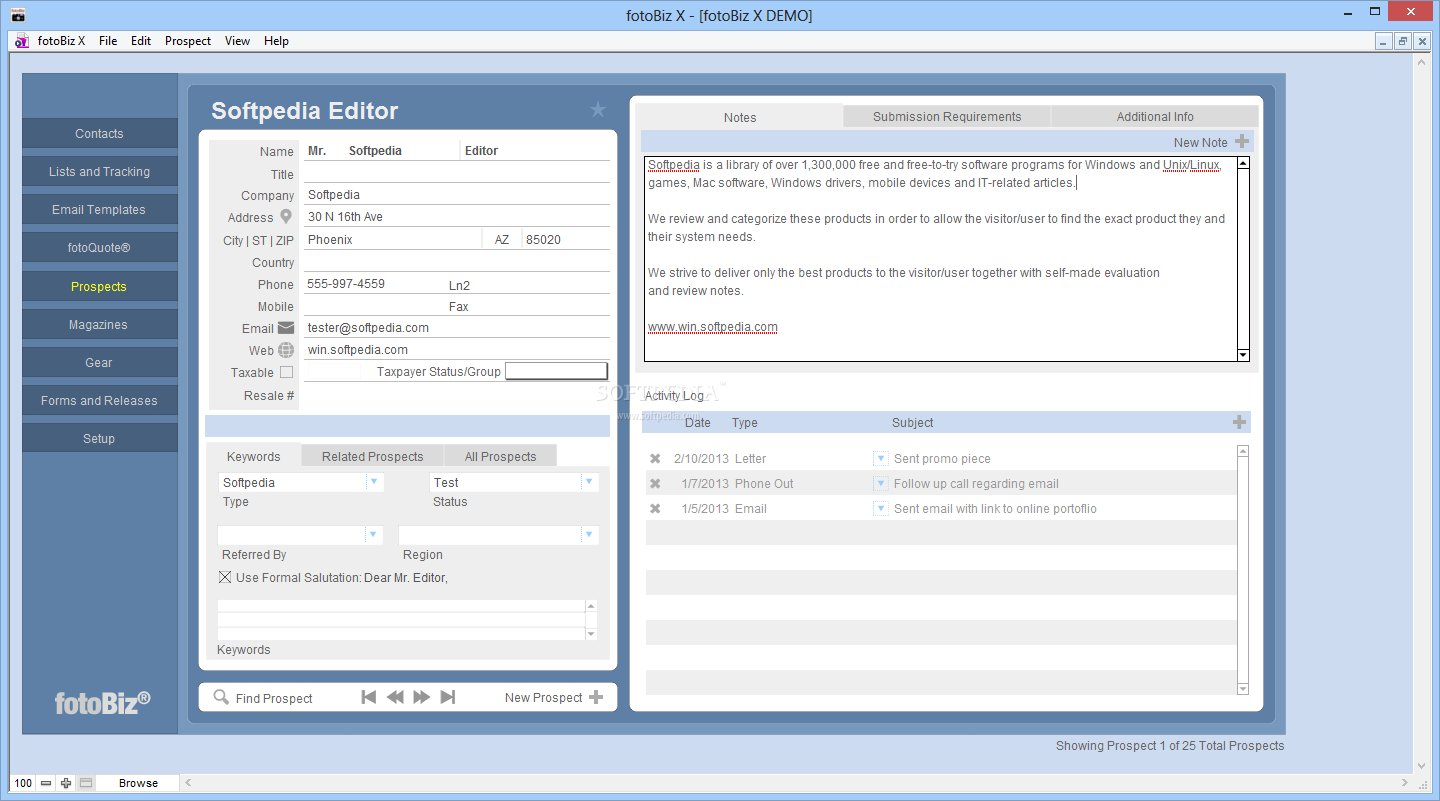Open Email Templates section
Viewport: 1440px width, 801px height.
click(x=99, y=210)
